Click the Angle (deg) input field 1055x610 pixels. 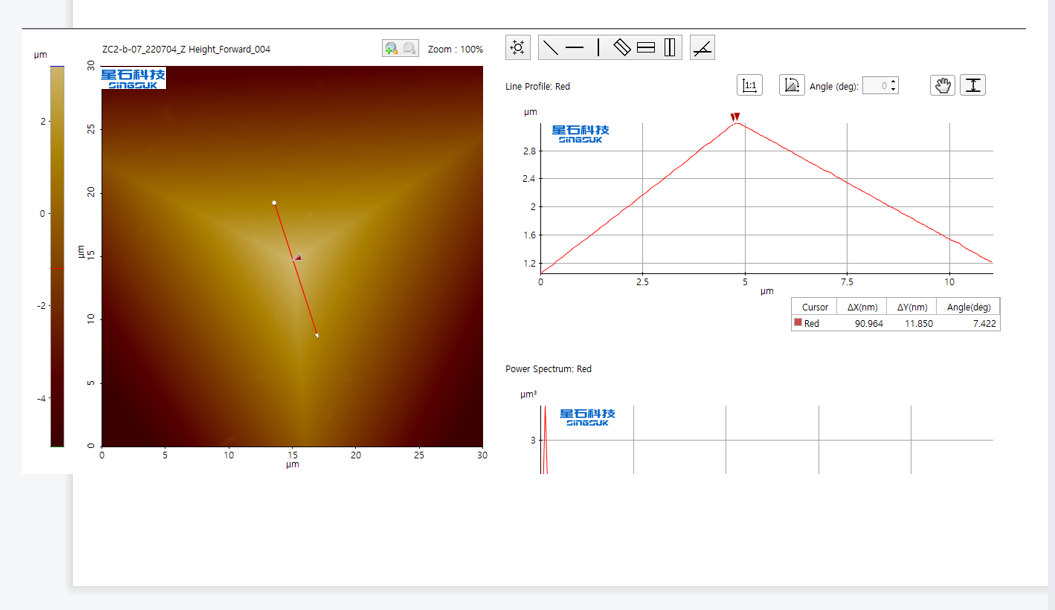875,86
